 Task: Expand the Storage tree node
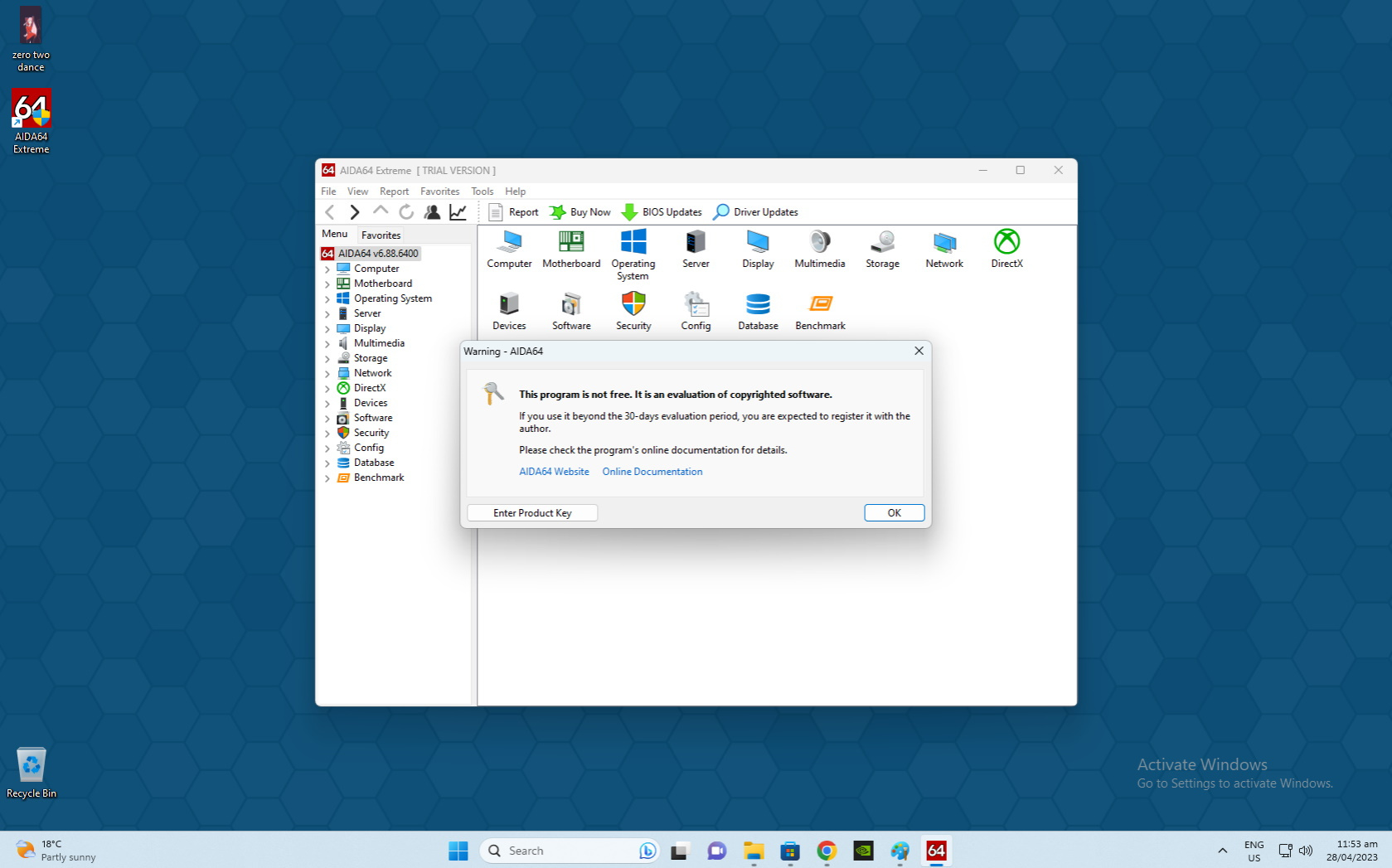[327, 359]
